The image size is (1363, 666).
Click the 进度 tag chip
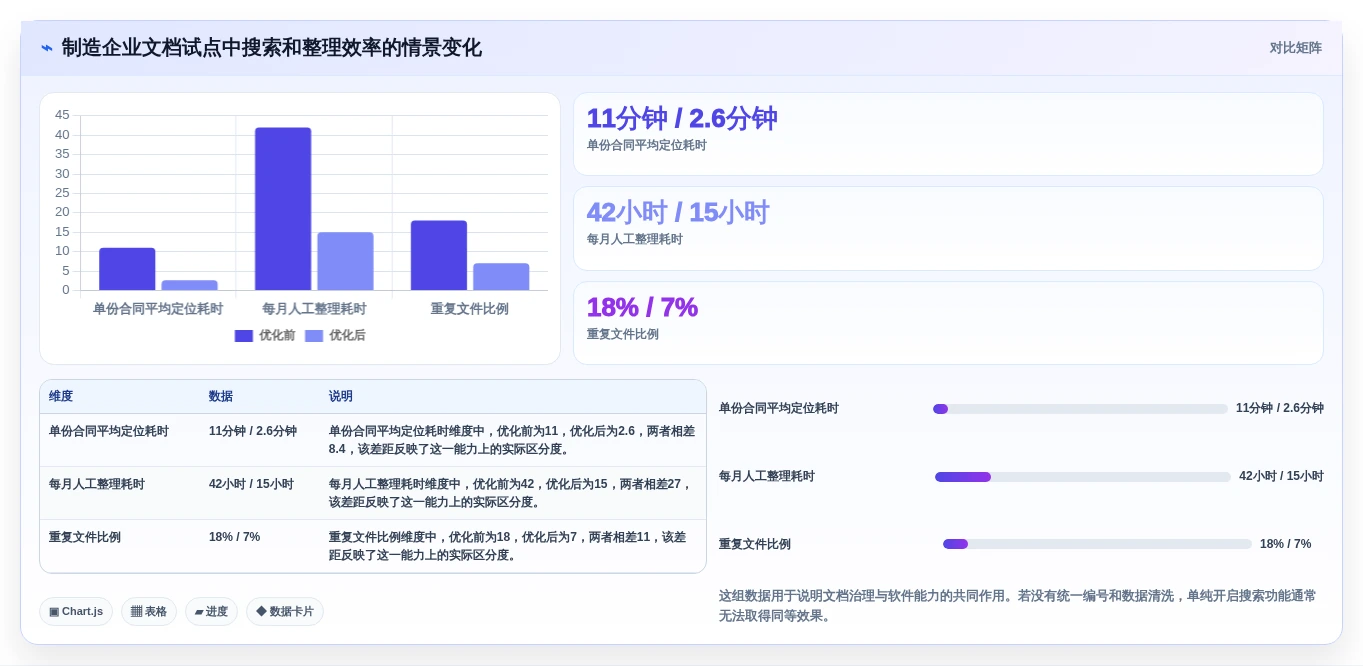211,612
